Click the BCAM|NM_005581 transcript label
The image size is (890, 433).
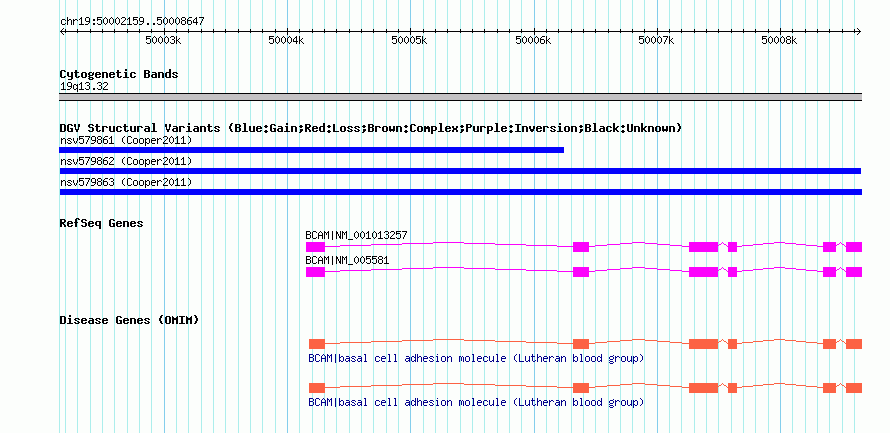coord(347,260)
